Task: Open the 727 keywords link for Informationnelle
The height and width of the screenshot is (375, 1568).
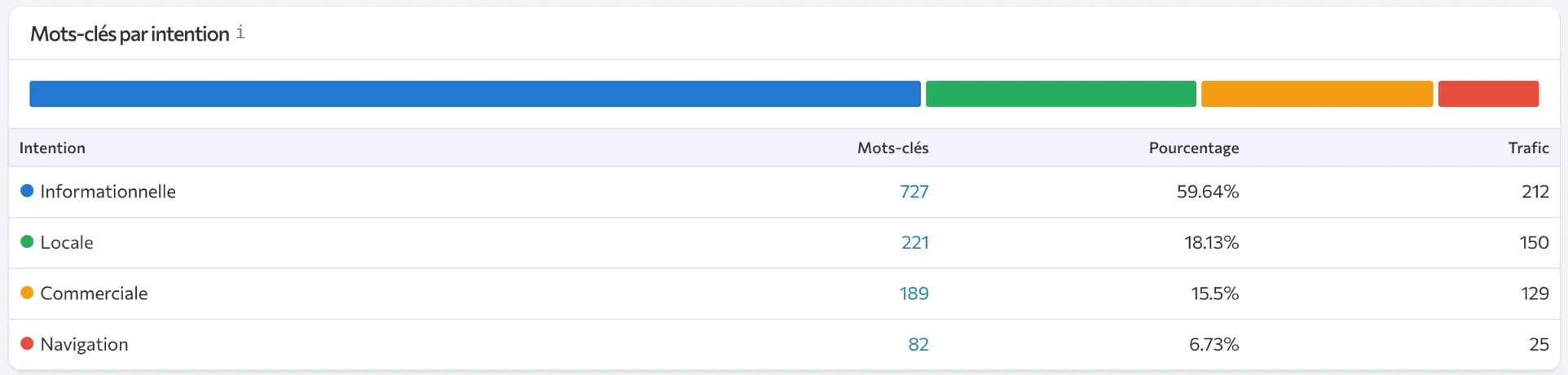Action: click(914, 192)
